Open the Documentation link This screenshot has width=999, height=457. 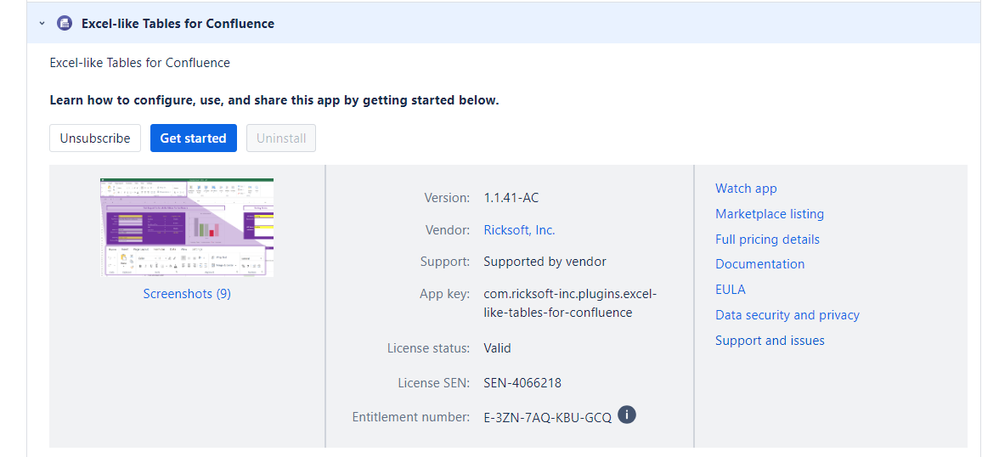(x=759, y=264)
